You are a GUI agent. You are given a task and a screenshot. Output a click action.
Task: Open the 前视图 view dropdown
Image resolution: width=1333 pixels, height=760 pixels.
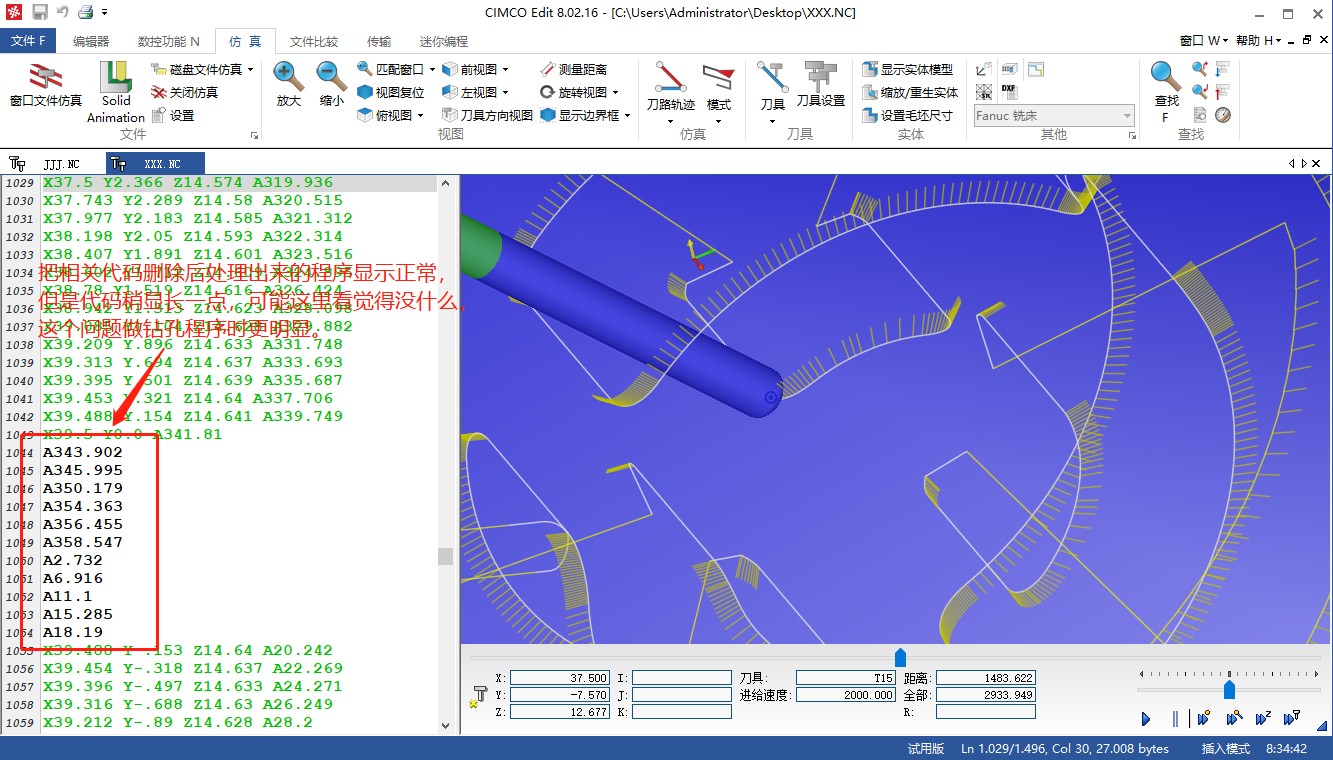click(x=505, y=69)
